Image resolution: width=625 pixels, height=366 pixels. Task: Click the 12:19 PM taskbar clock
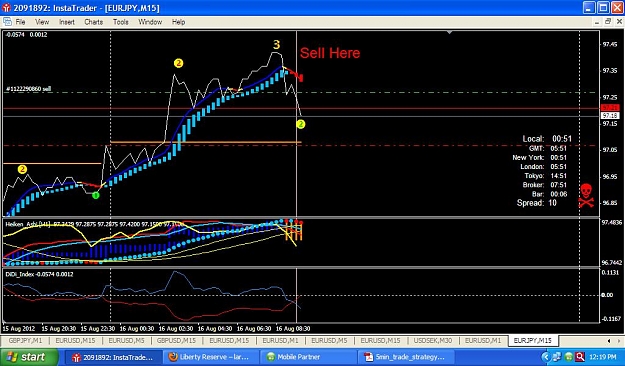point(603,357)
